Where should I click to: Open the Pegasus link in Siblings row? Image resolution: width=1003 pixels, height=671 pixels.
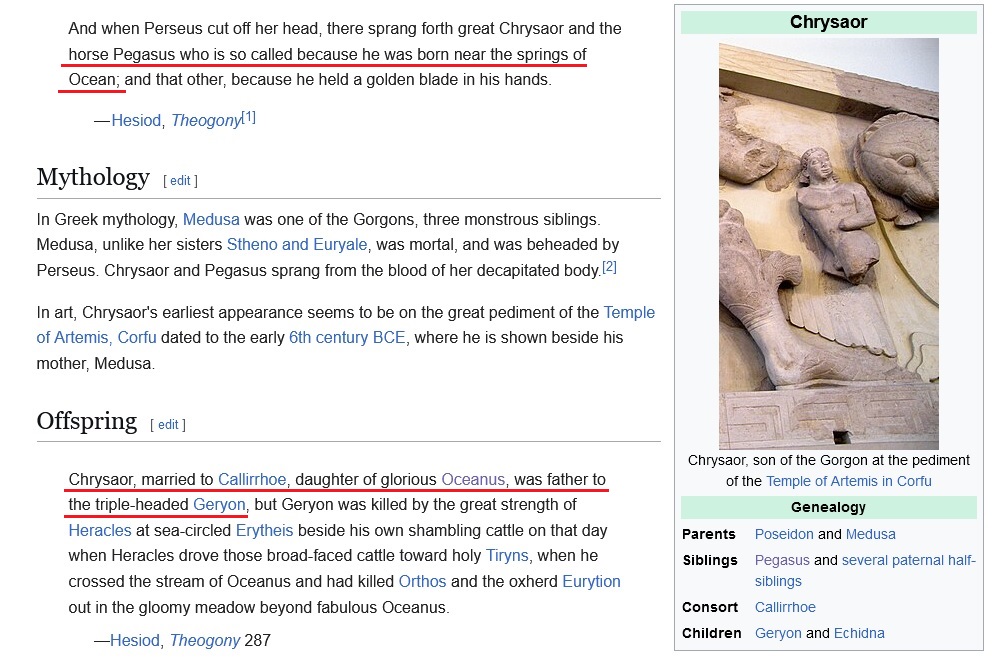782,560
